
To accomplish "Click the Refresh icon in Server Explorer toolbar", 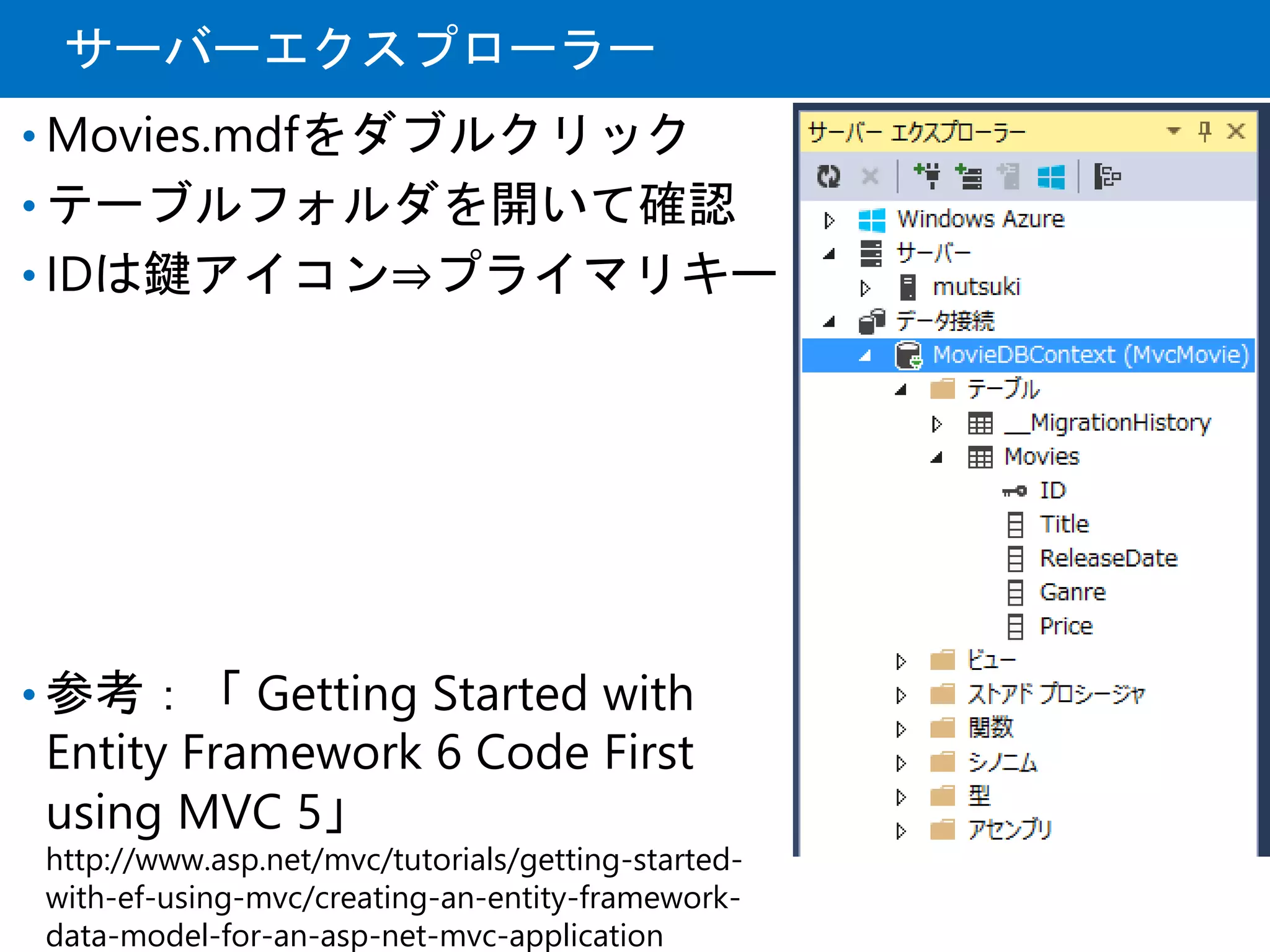I will pyautogui.click(x=828, y=177).
